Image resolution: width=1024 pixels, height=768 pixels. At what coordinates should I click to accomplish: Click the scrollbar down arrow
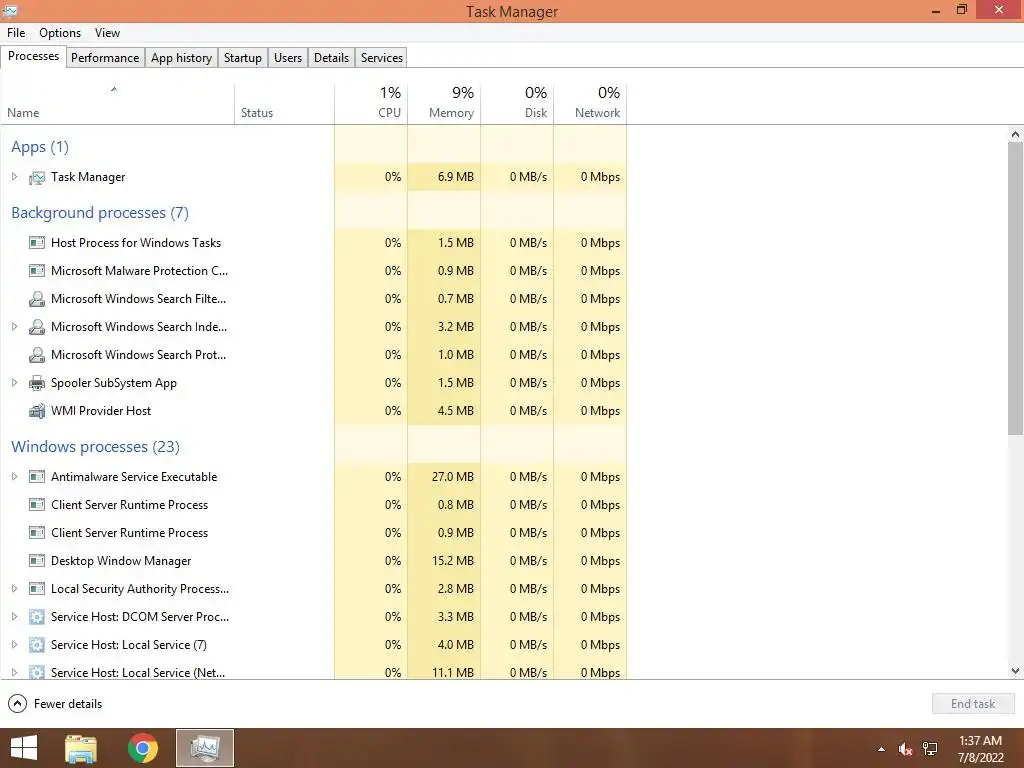tap(1015, 671)
